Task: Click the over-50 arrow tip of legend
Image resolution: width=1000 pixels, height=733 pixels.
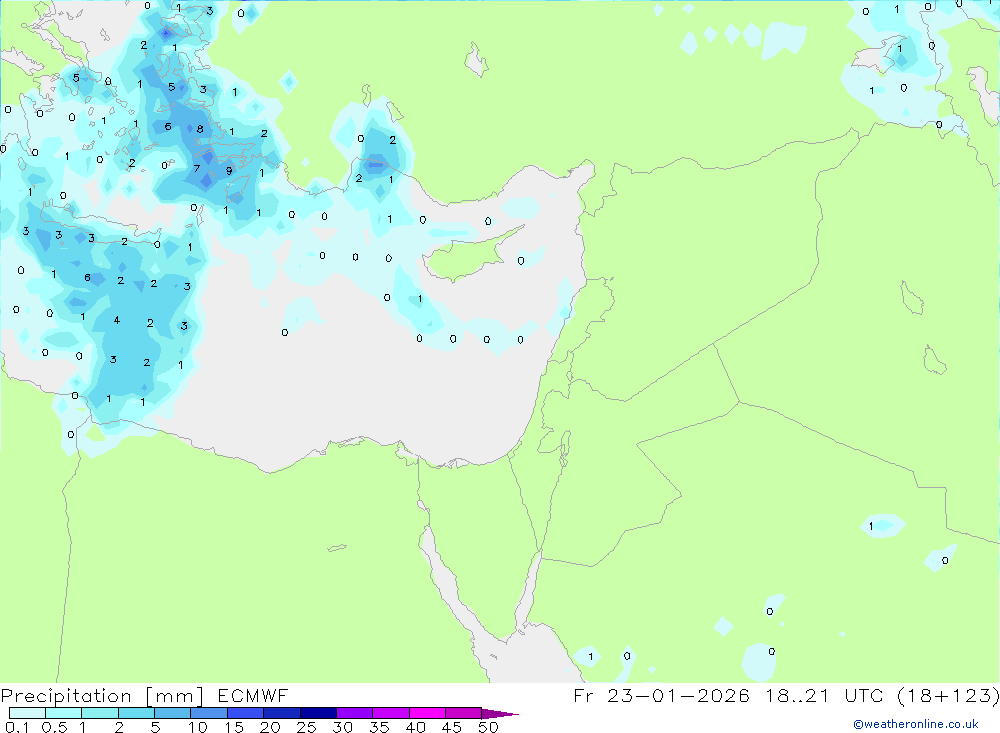Action: pyautogui.click(x=501, y=714)
